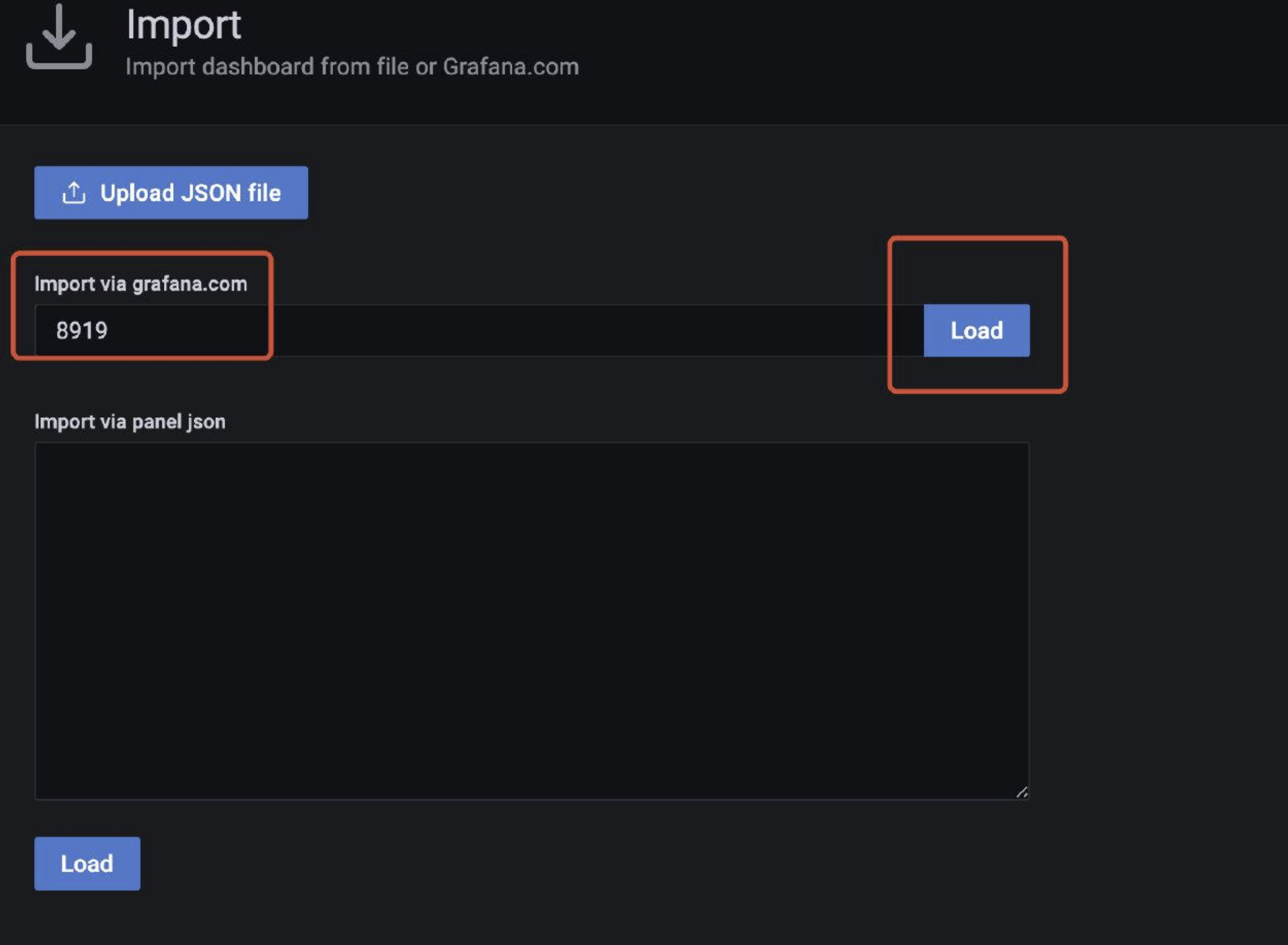Image resolution: width=1288 pixels, height=945 pixels.
Task: Click the top-left corner of the json textarea
Action: pos(46,453)
